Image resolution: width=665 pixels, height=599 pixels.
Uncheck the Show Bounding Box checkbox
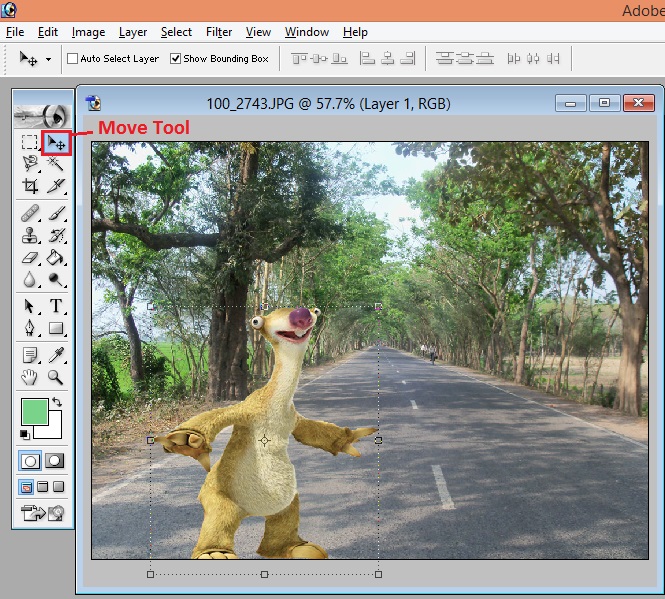point(175,59)
